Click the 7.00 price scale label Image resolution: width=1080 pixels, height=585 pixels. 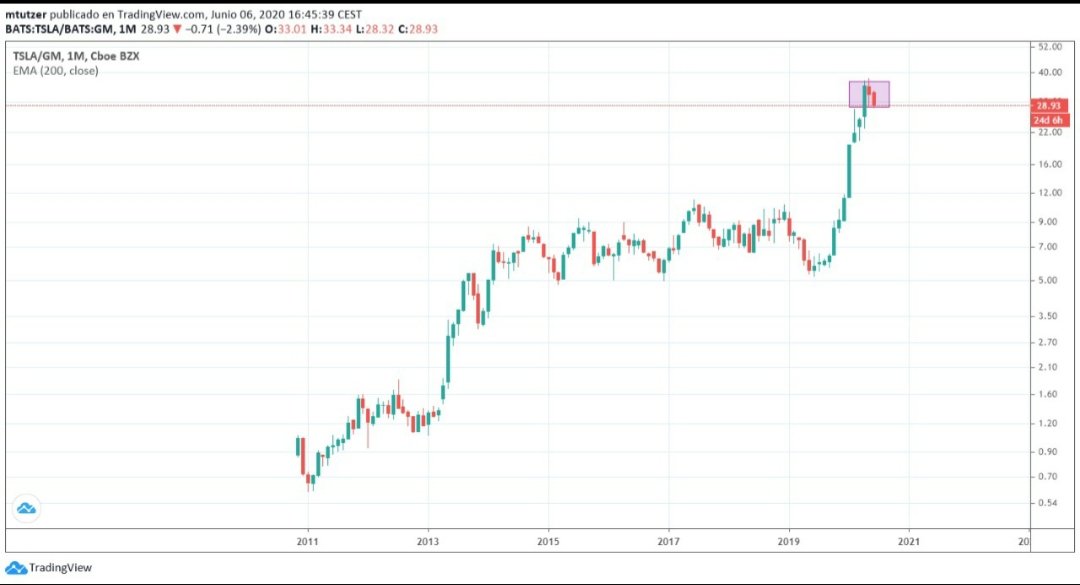point(1048,247)
